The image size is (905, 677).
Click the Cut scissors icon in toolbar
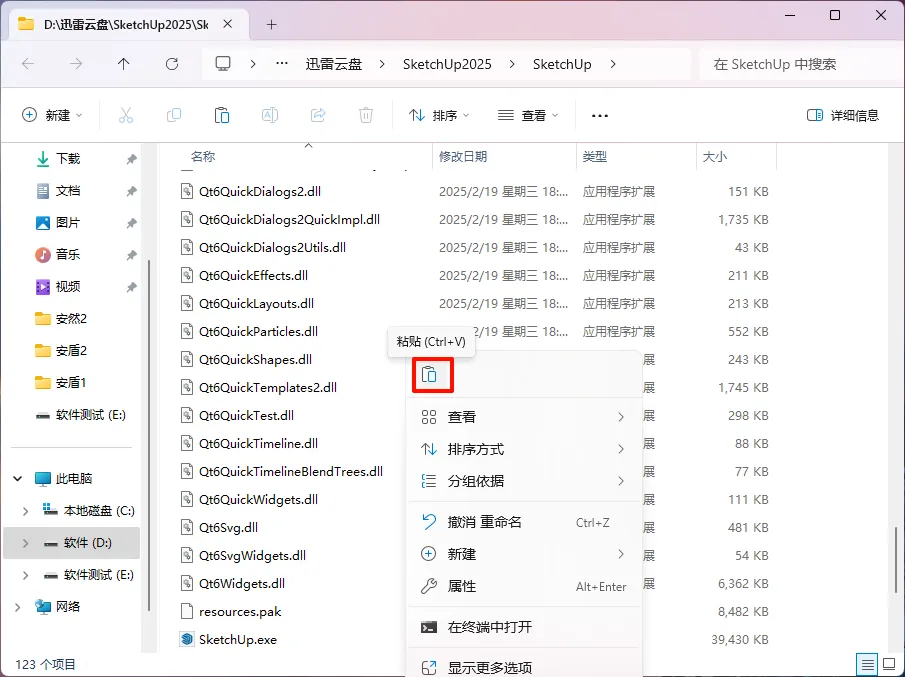click(125, 115)
